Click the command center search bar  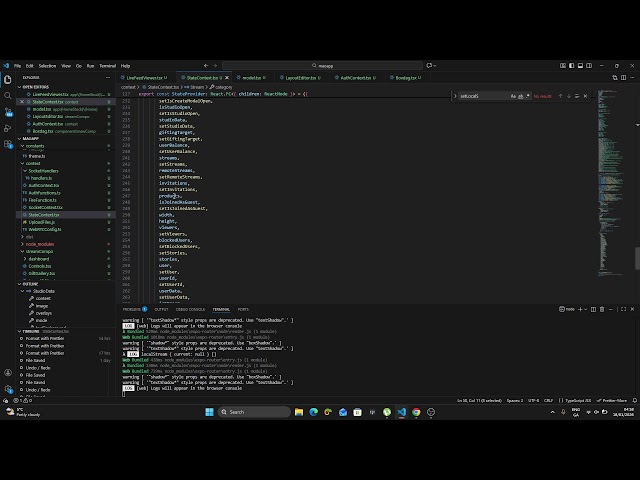322,65
